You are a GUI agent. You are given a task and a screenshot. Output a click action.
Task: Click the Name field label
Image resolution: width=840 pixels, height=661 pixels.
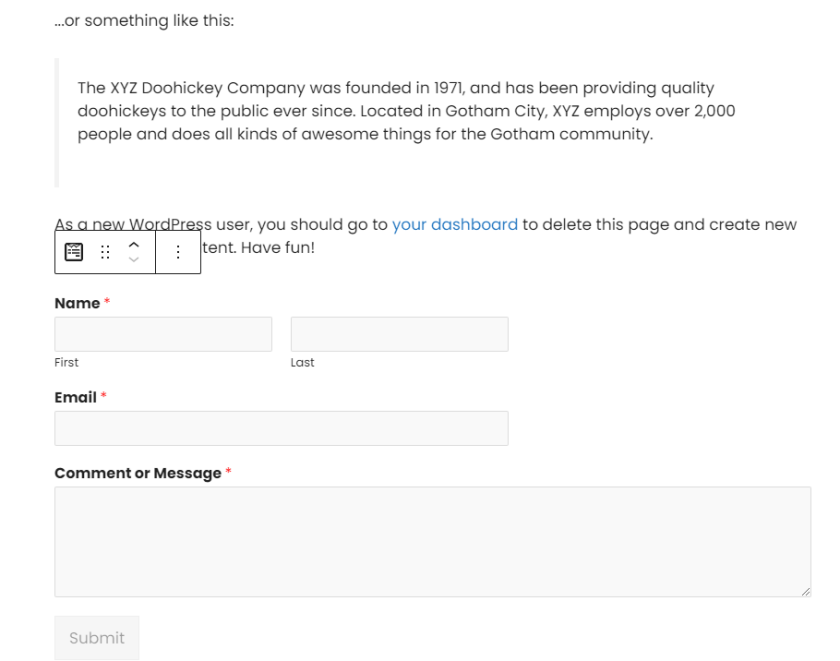(77, 303)
